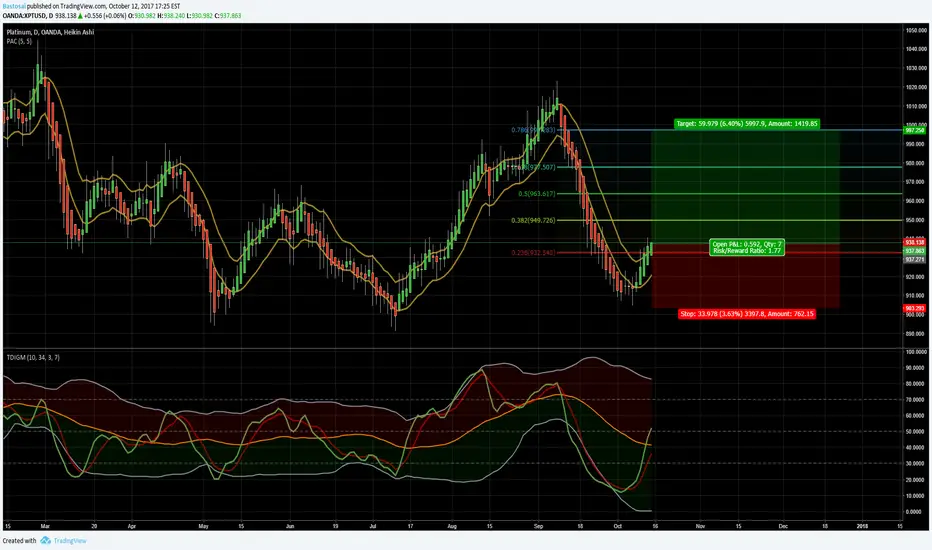Click the 50.0000 oscillator scale label
Viewport: 932px width, 550px height.
(x=916, y=432)
